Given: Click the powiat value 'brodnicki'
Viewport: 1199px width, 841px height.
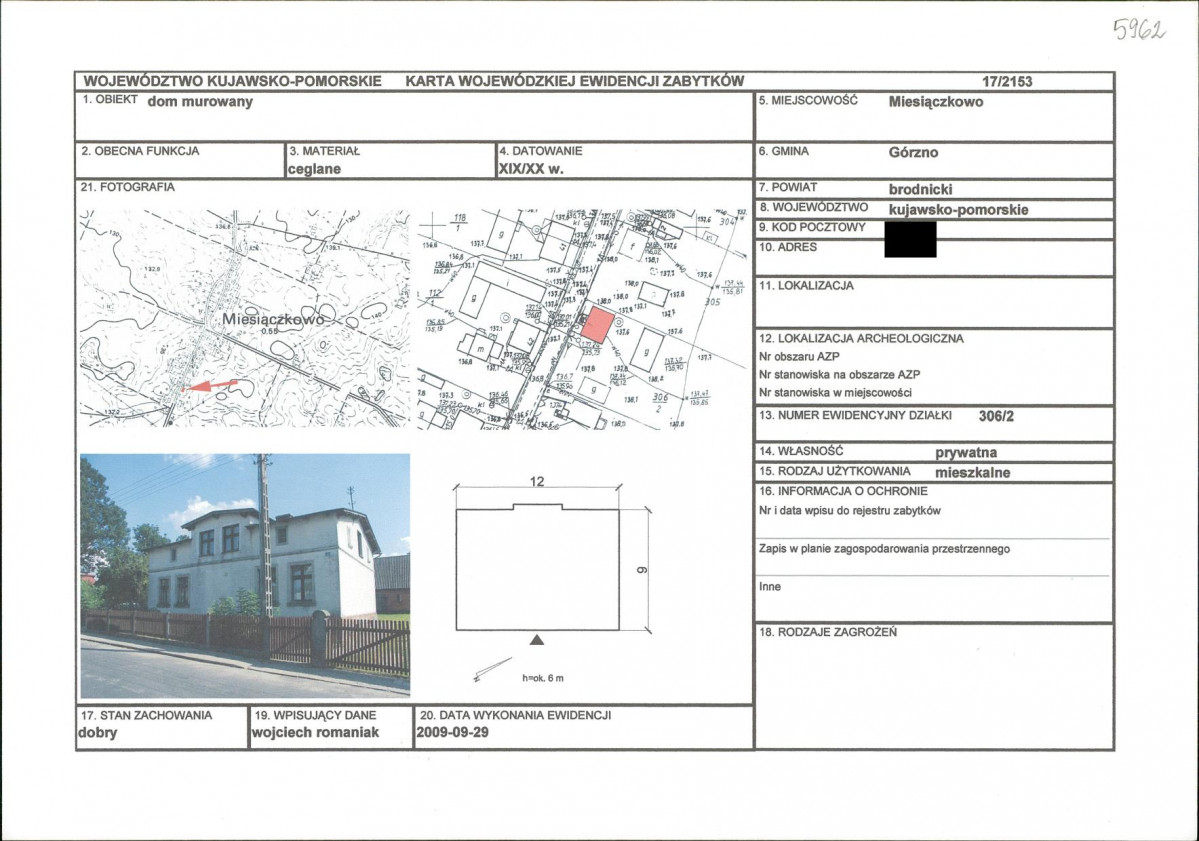Looking at the screenshot, I should [x=921, y=189].
